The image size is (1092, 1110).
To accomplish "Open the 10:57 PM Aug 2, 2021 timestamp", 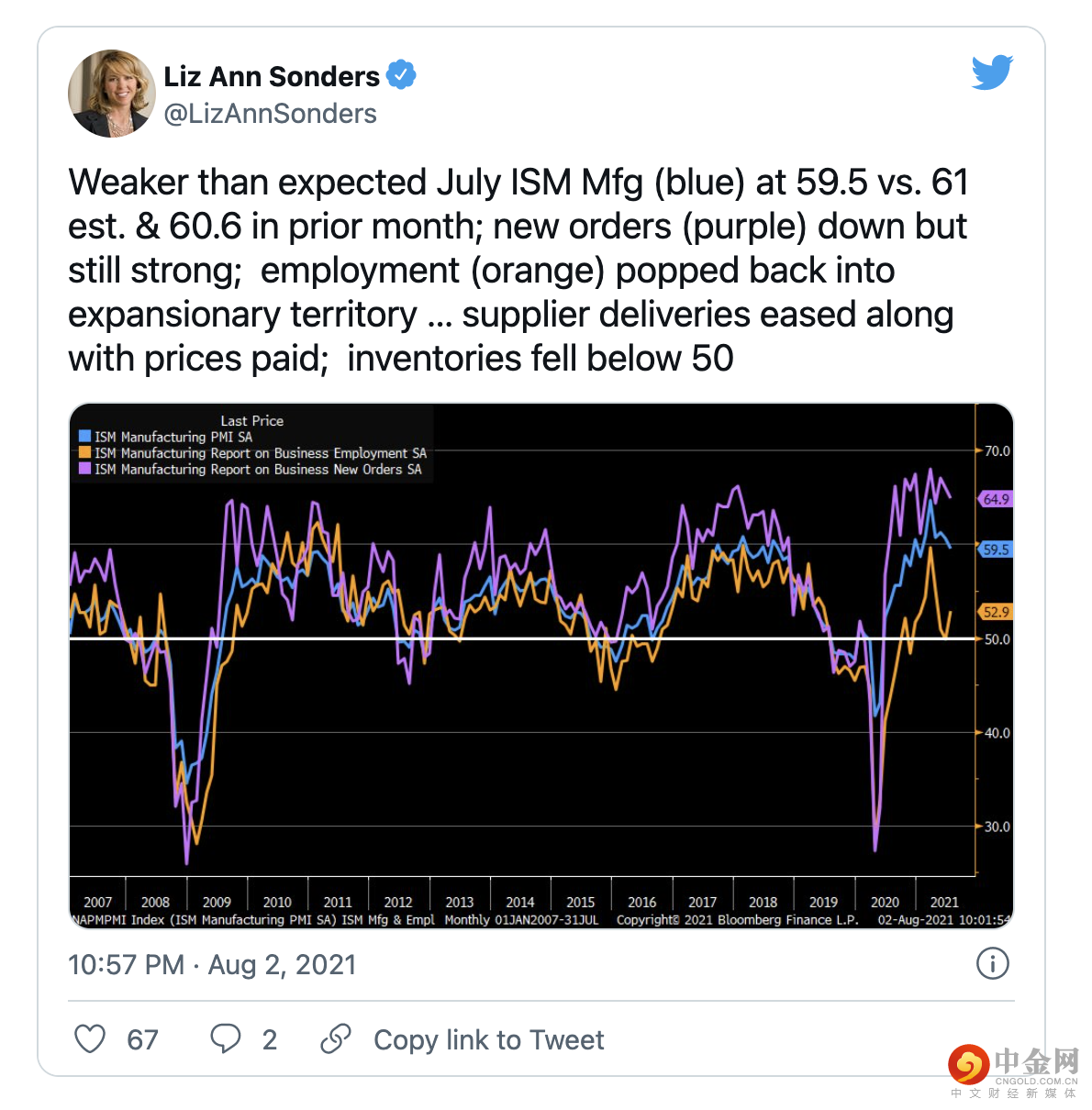I will [x=212, y=965].
